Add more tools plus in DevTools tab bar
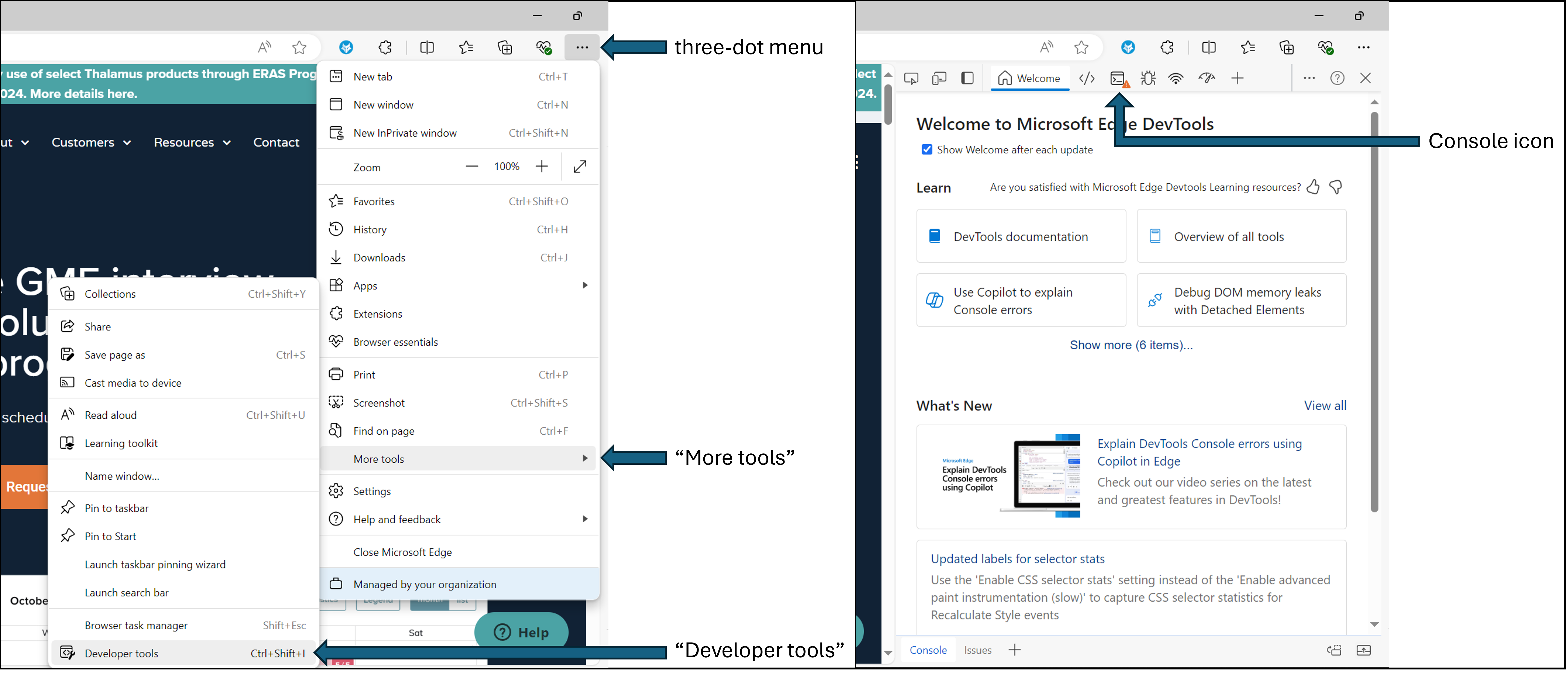The height and width of the screenshot is (677, 1568). click(x=1237, y=78)
